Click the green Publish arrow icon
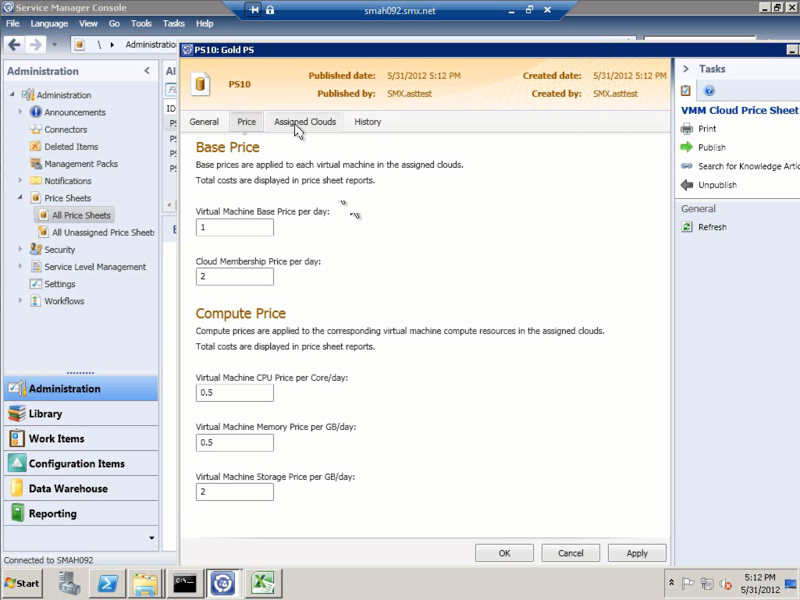 point(687,147)
